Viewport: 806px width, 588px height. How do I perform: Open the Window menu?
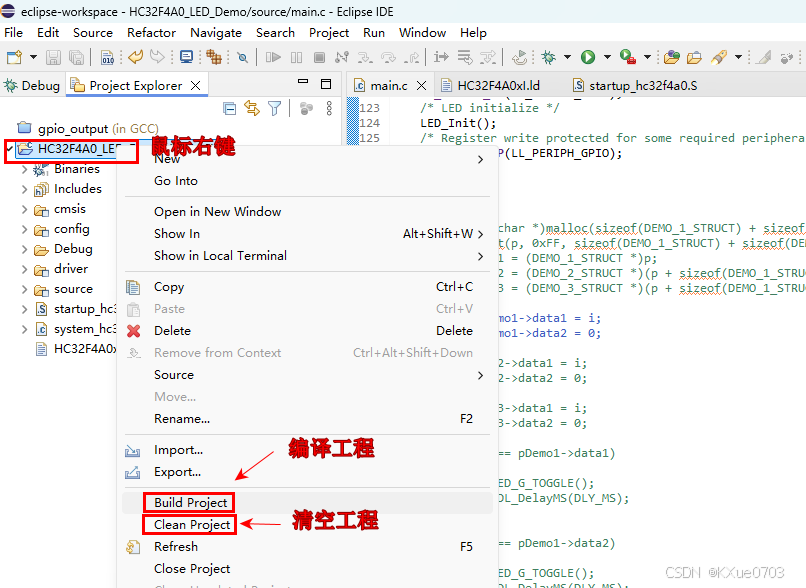[x=423, y=32]
